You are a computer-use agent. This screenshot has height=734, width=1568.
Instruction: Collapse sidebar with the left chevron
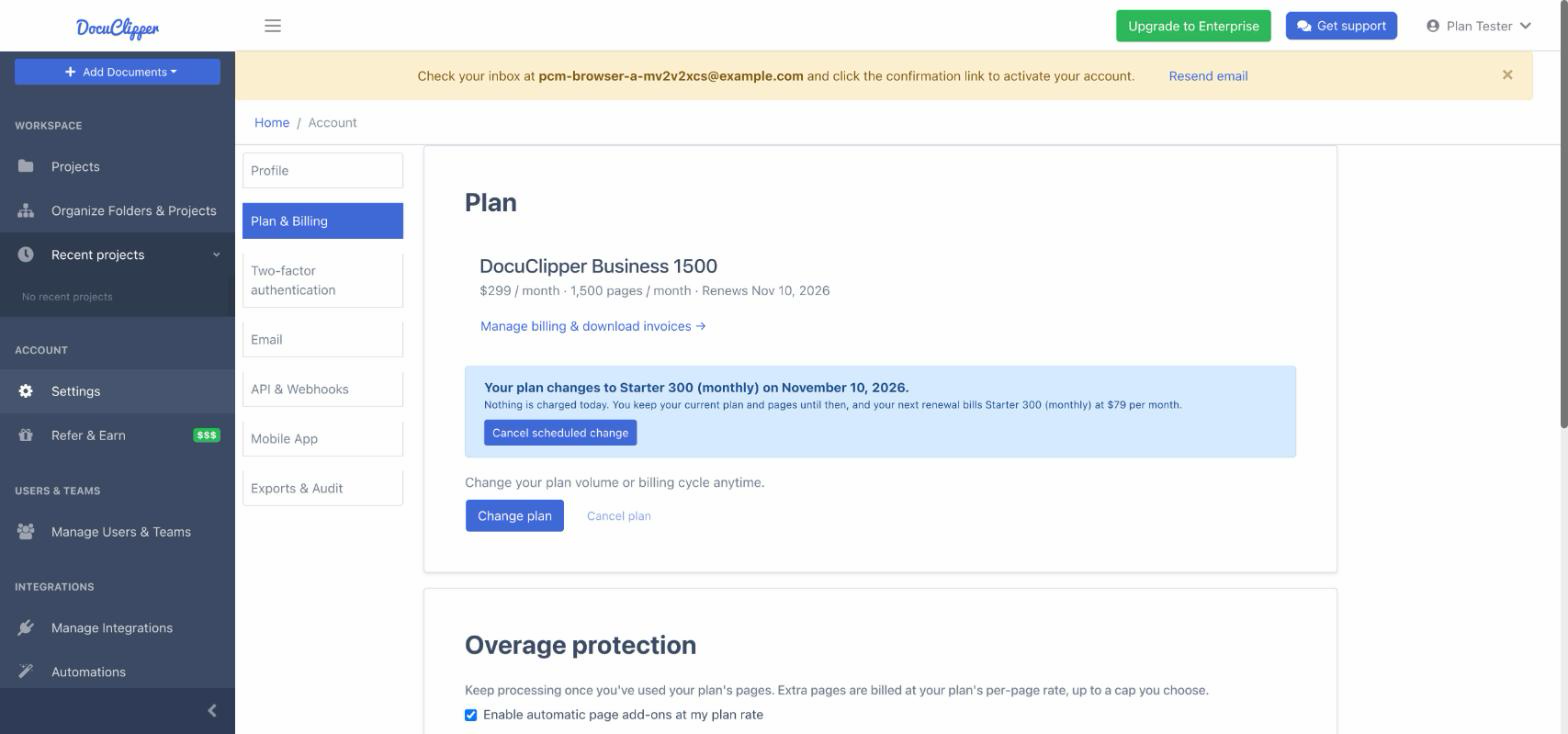pos(211,710)
